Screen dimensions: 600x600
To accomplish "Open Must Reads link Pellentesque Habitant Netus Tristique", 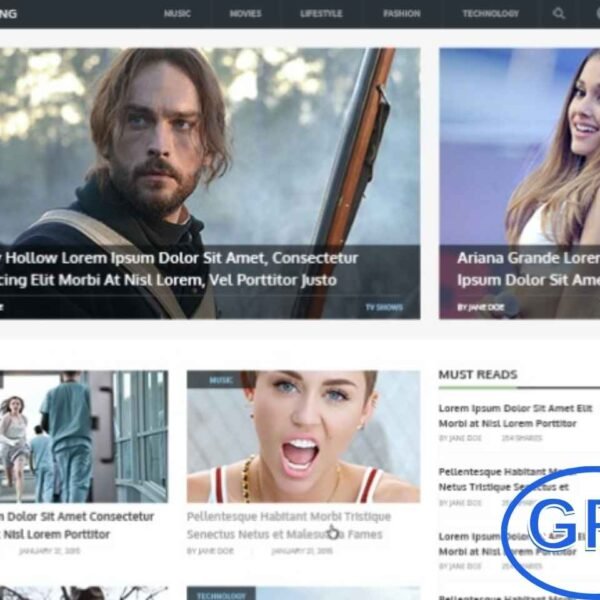I will pyautogui.click(x=504, y=479).
